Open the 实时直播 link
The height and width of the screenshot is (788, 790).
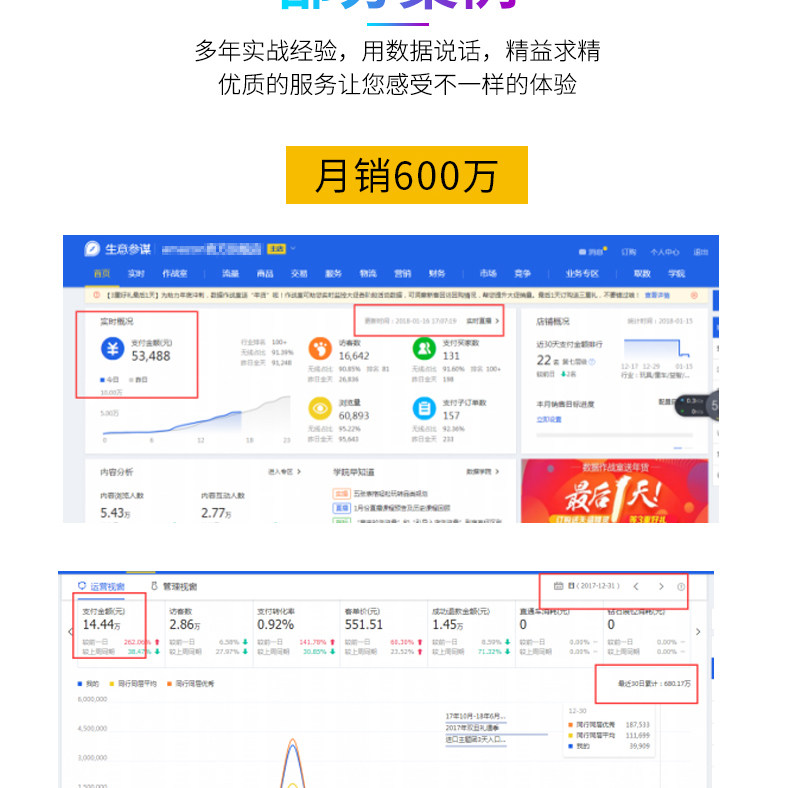click(x=483, y=321)
